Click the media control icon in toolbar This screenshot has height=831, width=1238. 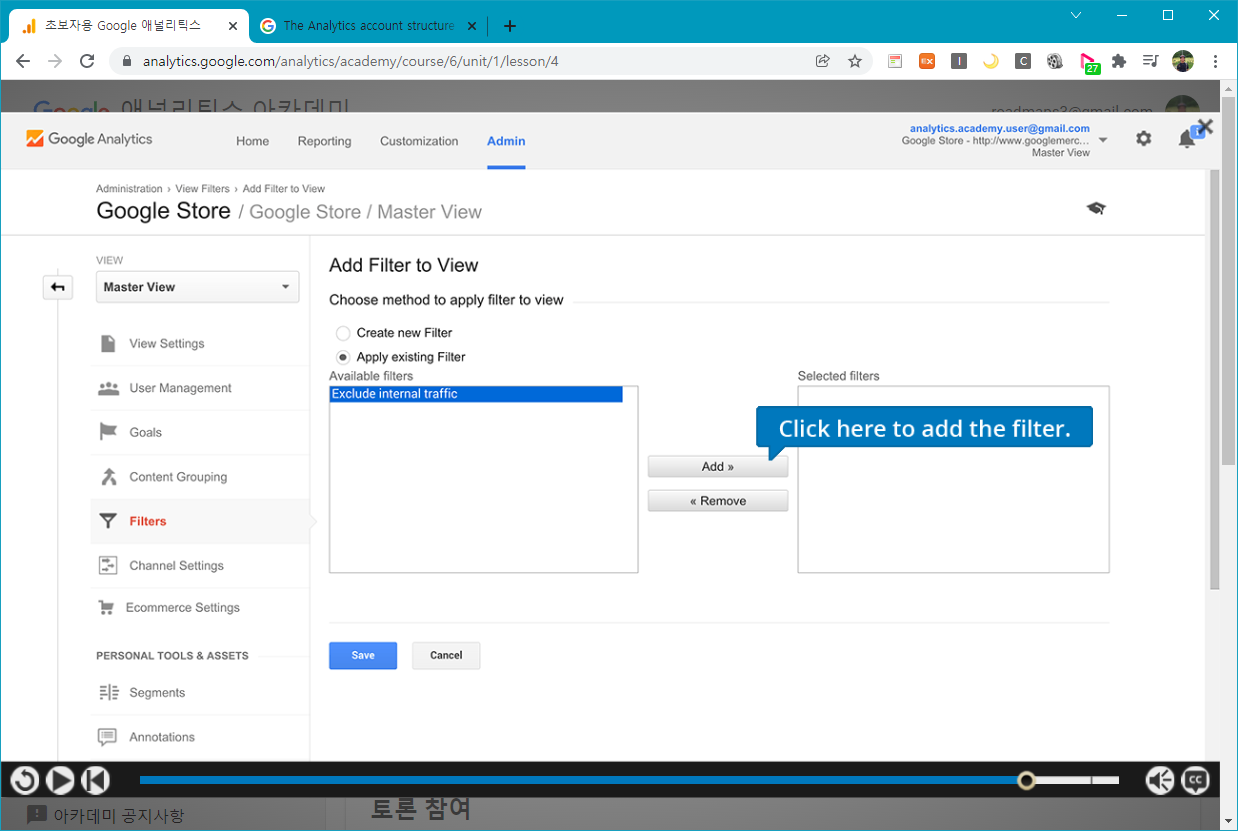point(1151,61)
